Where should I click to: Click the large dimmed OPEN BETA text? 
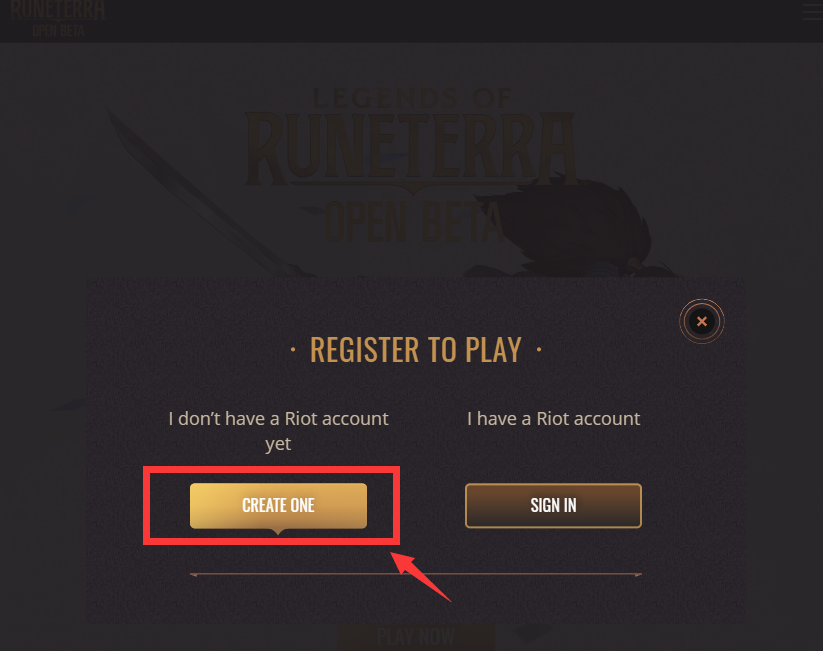tap(415, 223)
